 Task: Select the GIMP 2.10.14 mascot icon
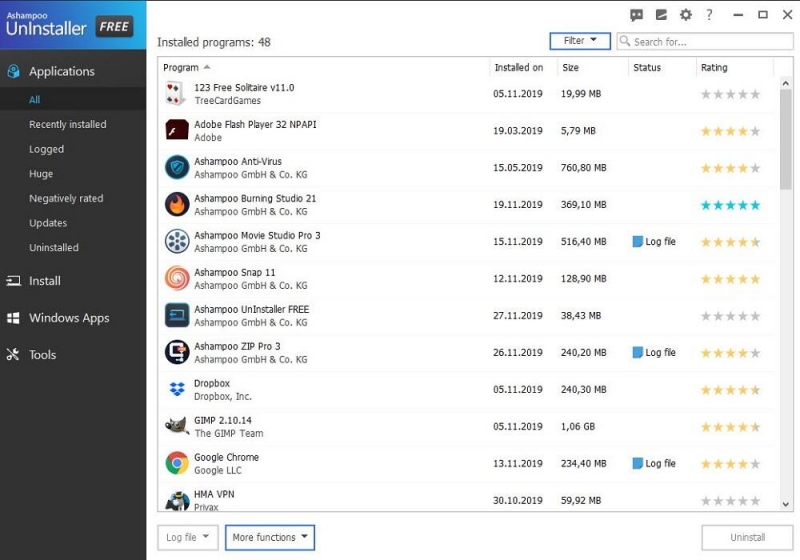177,426
